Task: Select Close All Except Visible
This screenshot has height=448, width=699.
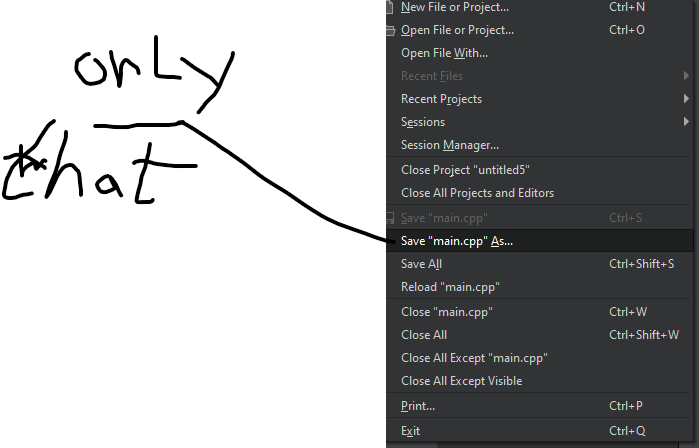Action: point(461,381)
